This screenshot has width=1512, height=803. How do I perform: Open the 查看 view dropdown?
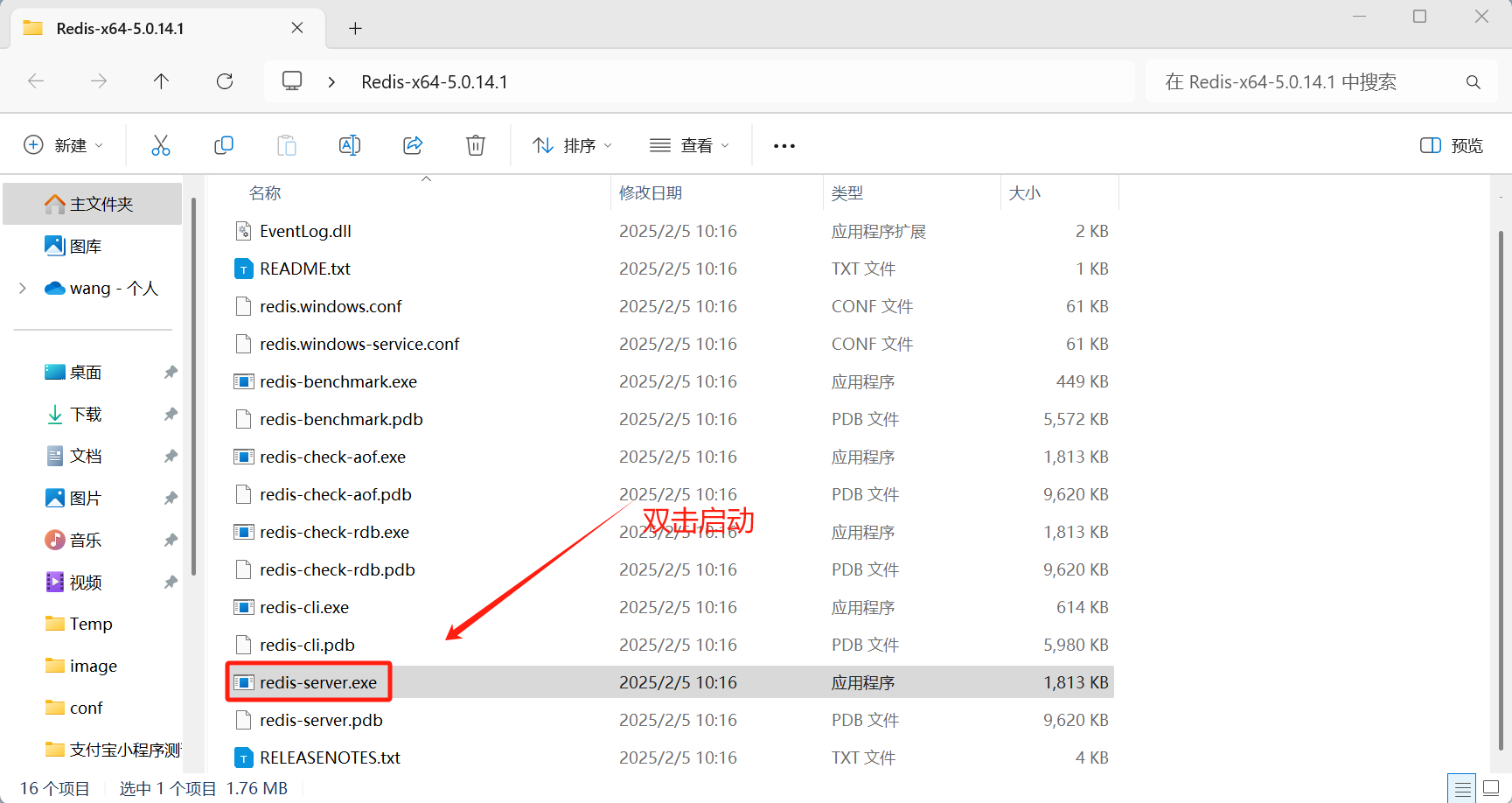tap(690, 145)
